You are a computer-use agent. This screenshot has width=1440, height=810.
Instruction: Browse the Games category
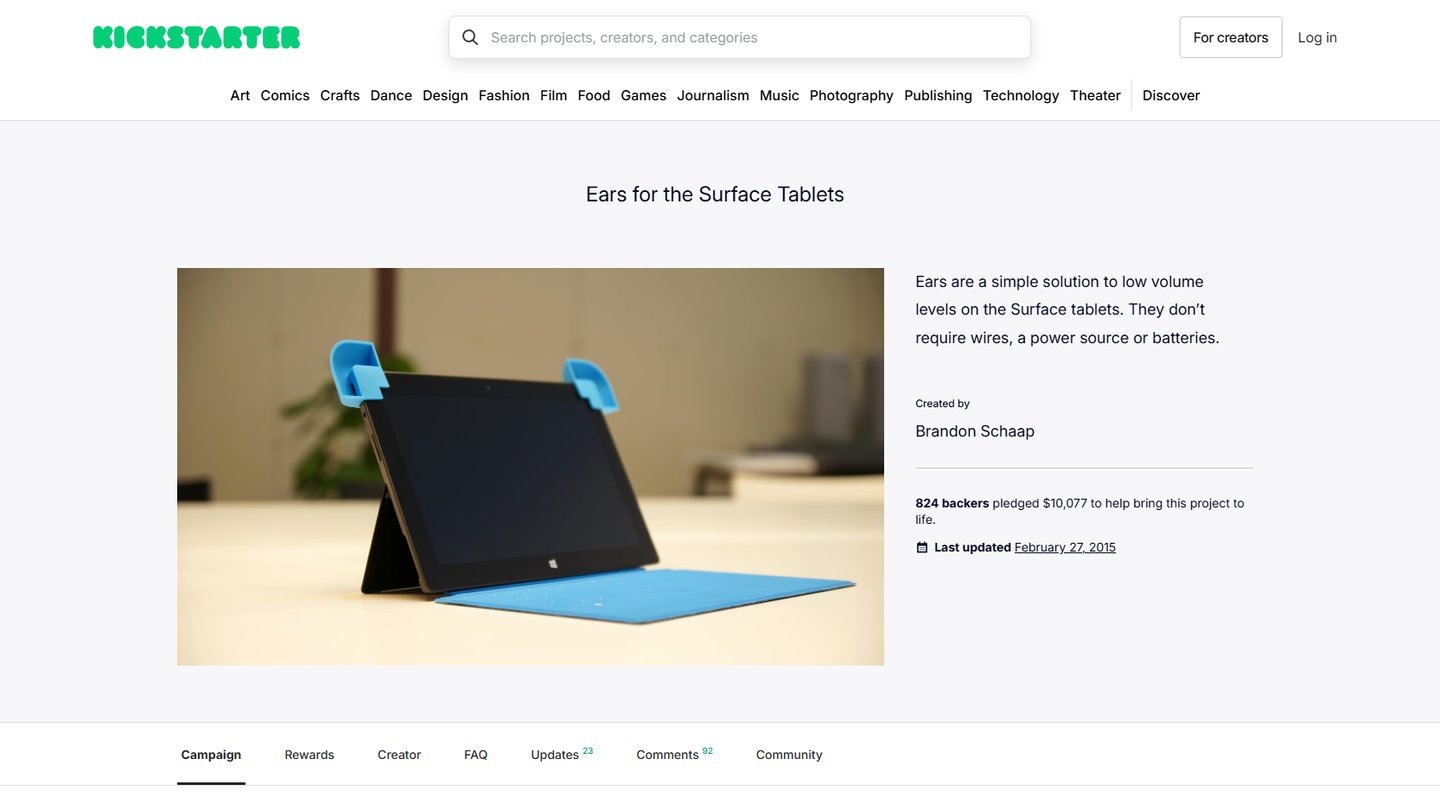coord(643,95)
